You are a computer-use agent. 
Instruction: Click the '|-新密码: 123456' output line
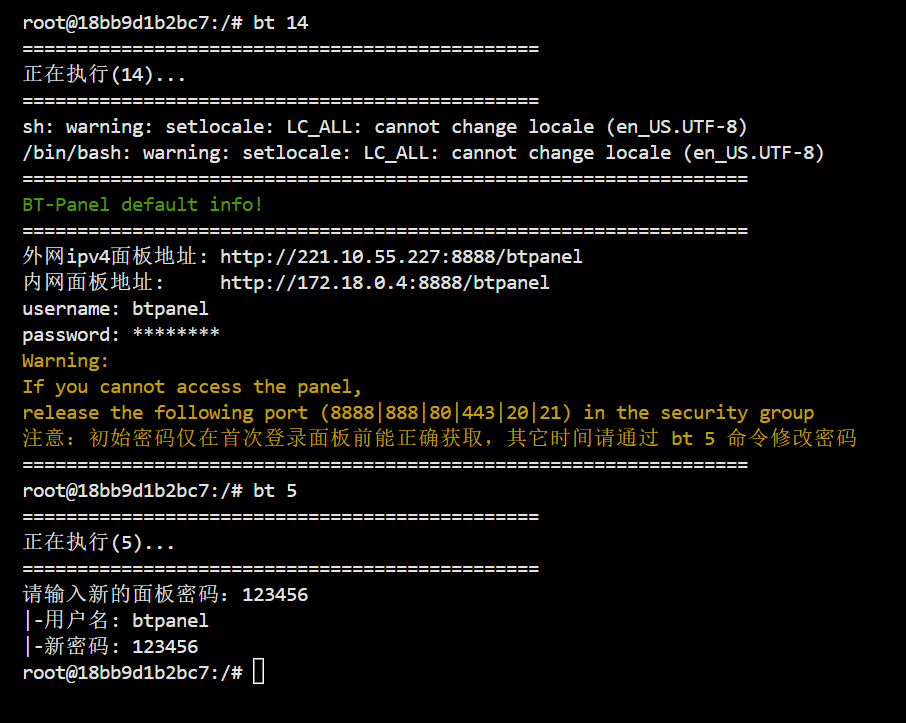(x=110, y=647)
